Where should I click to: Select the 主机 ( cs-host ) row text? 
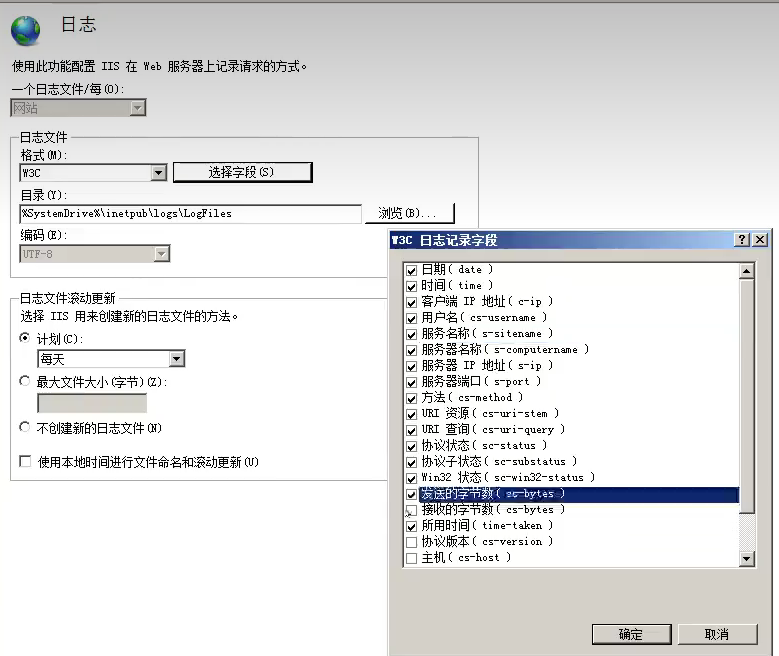click(466, 558)
